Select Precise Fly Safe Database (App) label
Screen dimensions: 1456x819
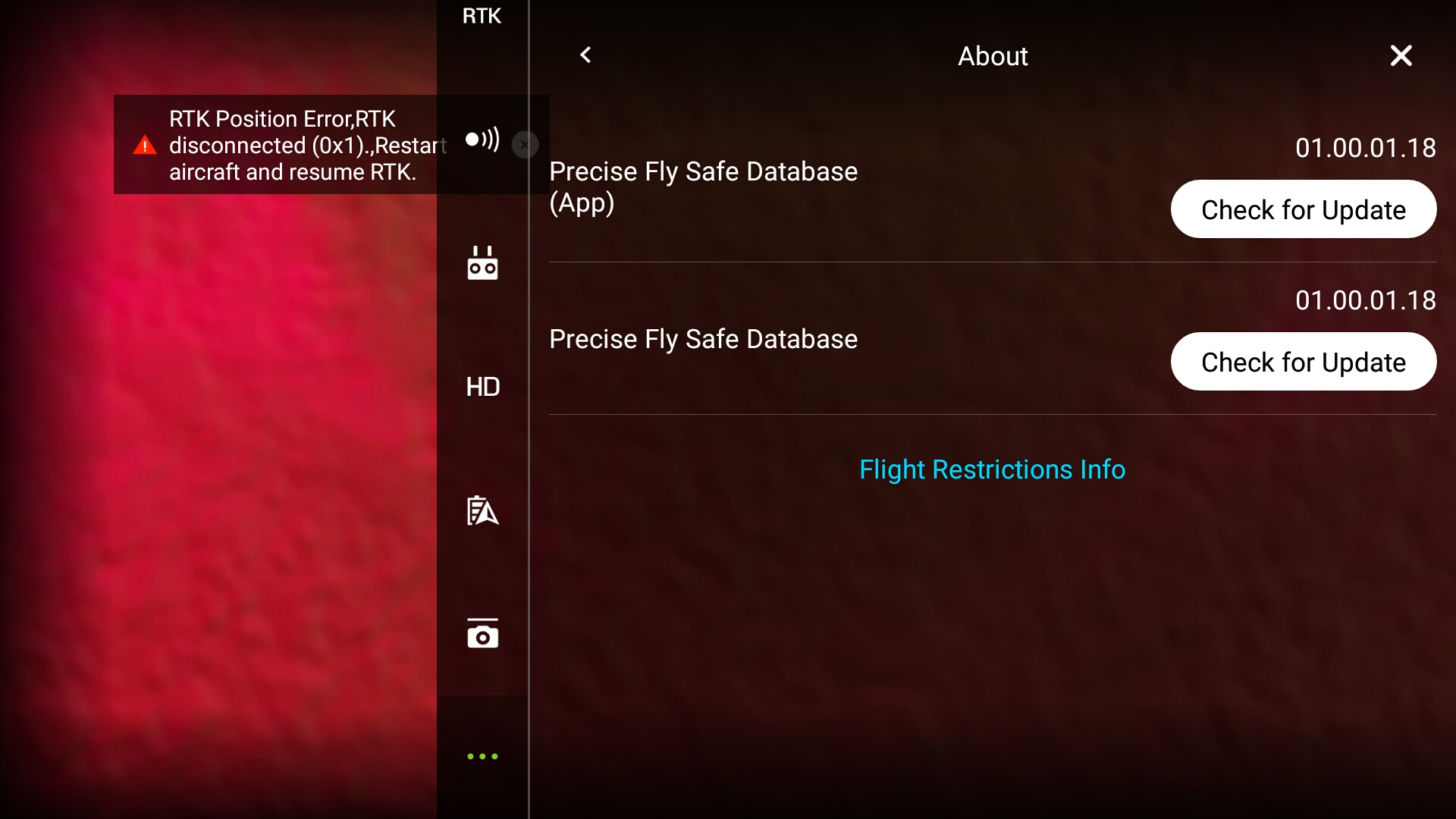pyautogui.click(x=703, y=187)
